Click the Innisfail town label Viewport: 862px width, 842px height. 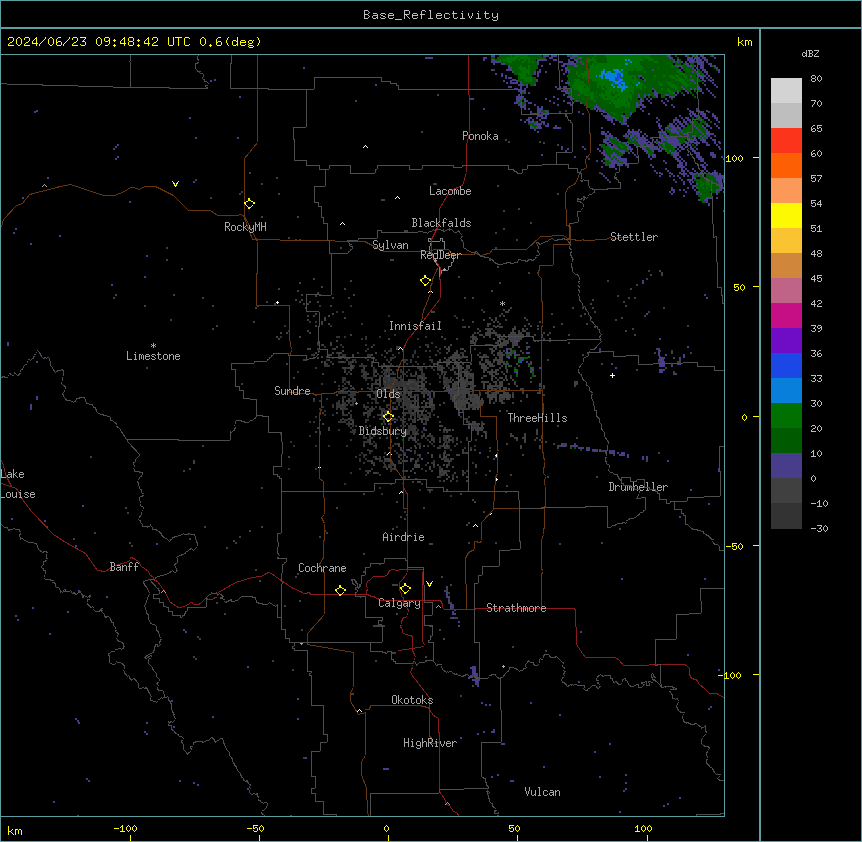tap(415, 326)
